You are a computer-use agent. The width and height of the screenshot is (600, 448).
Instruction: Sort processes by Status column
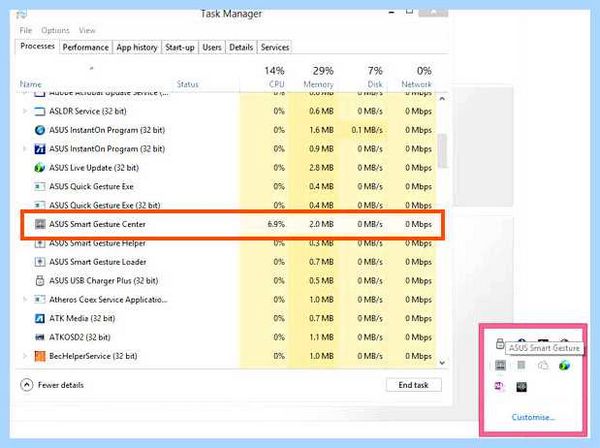(x=188, y=84)
